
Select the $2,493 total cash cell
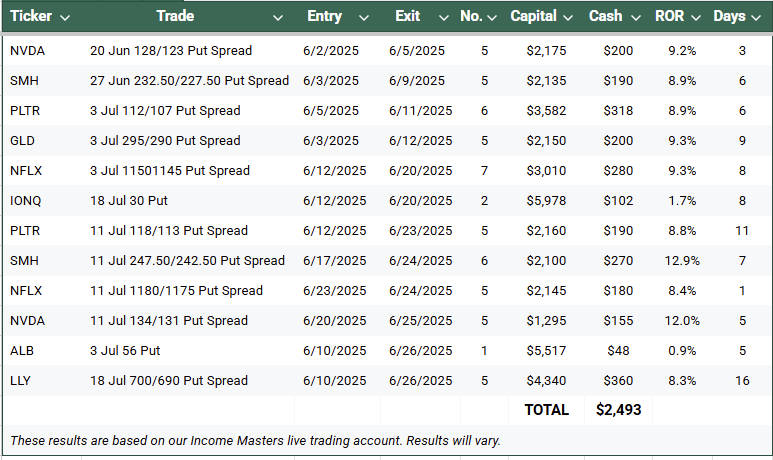pyautogui.click(x=618, y=410)
